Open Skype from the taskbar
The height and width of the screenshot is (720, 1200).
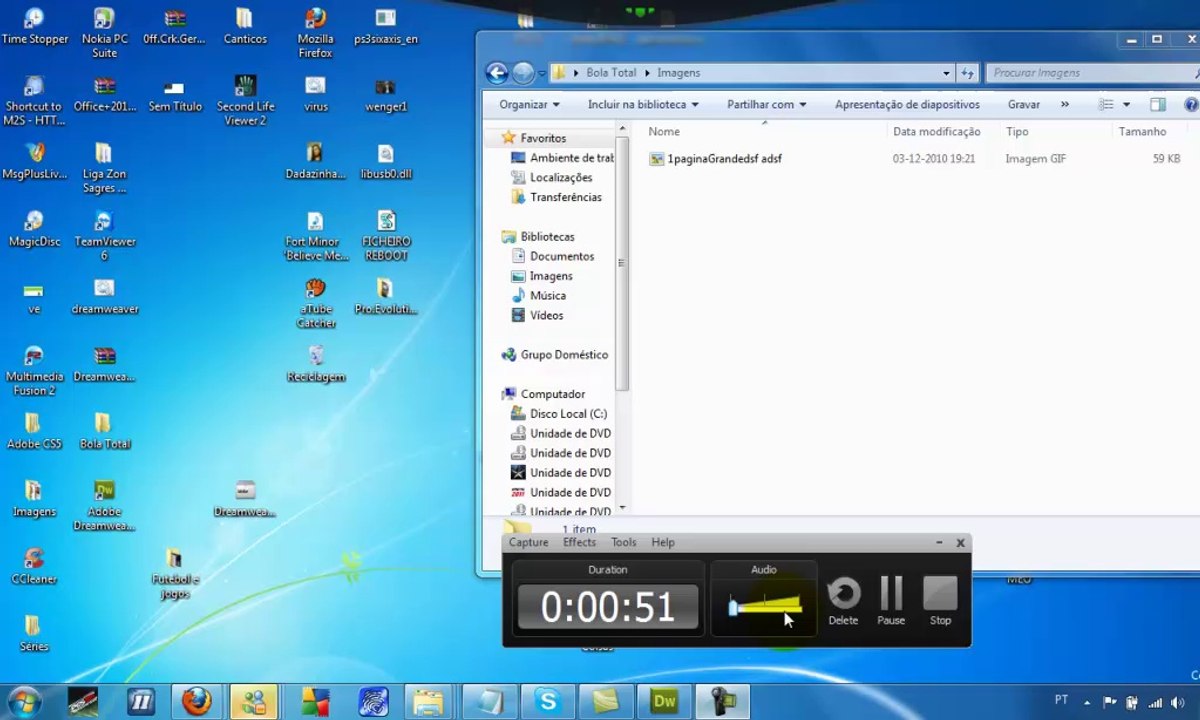[x=547, y=701]
